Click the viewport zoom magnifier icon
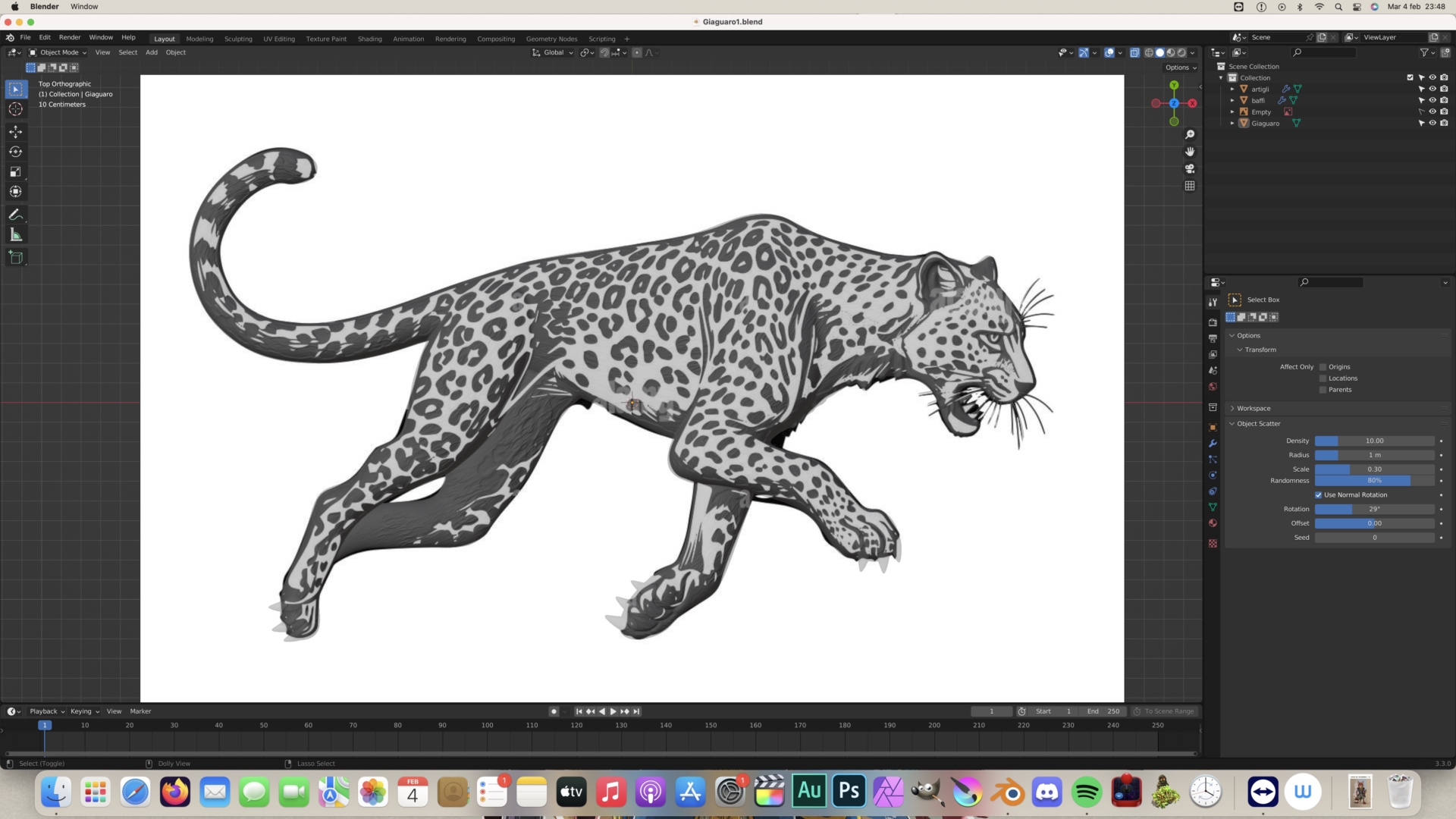This screenshot has width=1456, height=819. (x=1190, y=134)
